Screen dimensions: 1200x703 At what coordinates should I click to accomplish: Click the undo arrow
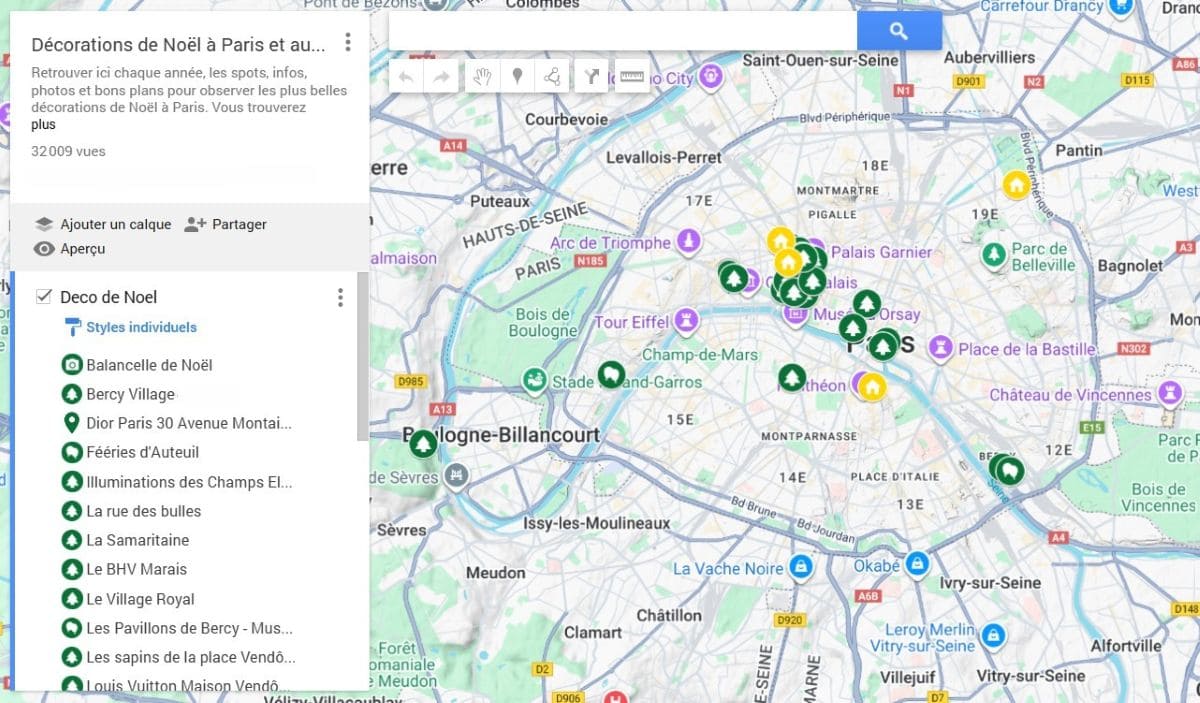406,76
